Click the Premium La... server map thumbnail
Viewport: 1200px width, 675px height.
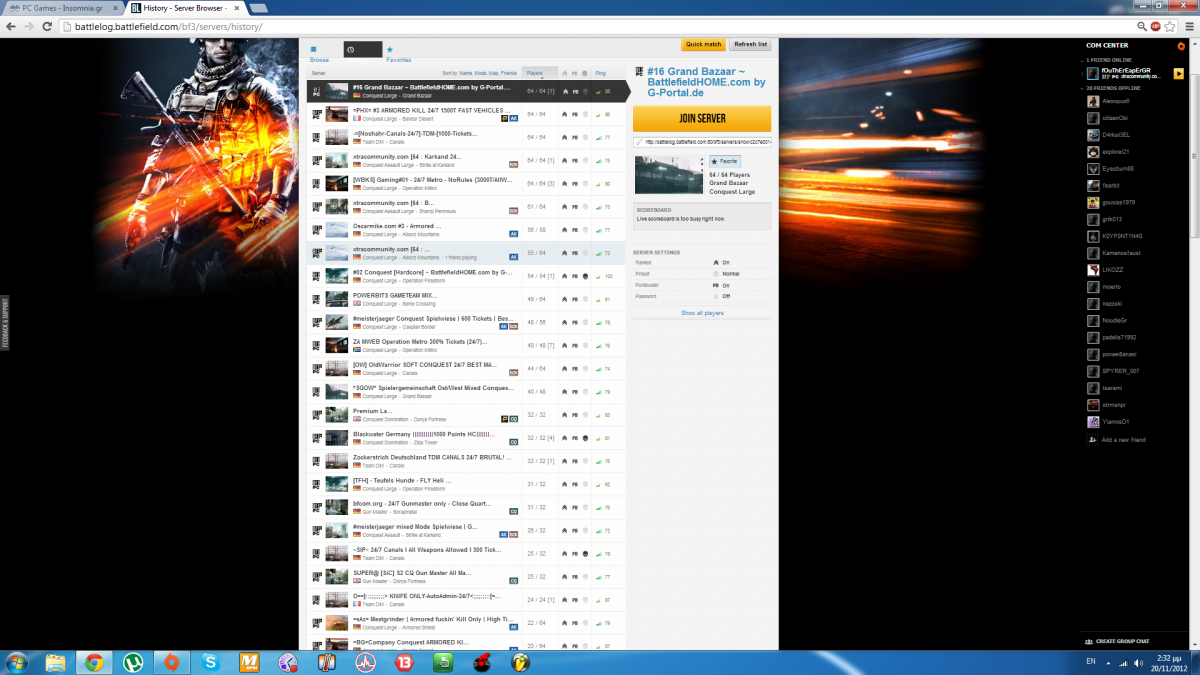tap(336, 414)
